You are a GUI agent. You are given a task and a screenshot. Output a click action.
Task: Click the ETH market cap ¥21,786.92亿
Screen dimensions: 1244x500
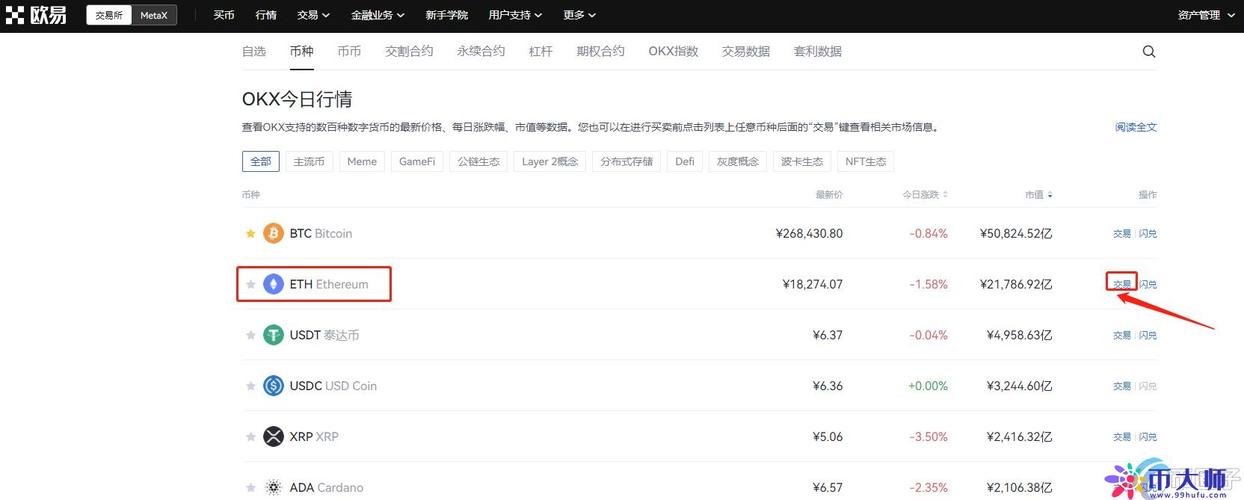(x=1016, y=284)
